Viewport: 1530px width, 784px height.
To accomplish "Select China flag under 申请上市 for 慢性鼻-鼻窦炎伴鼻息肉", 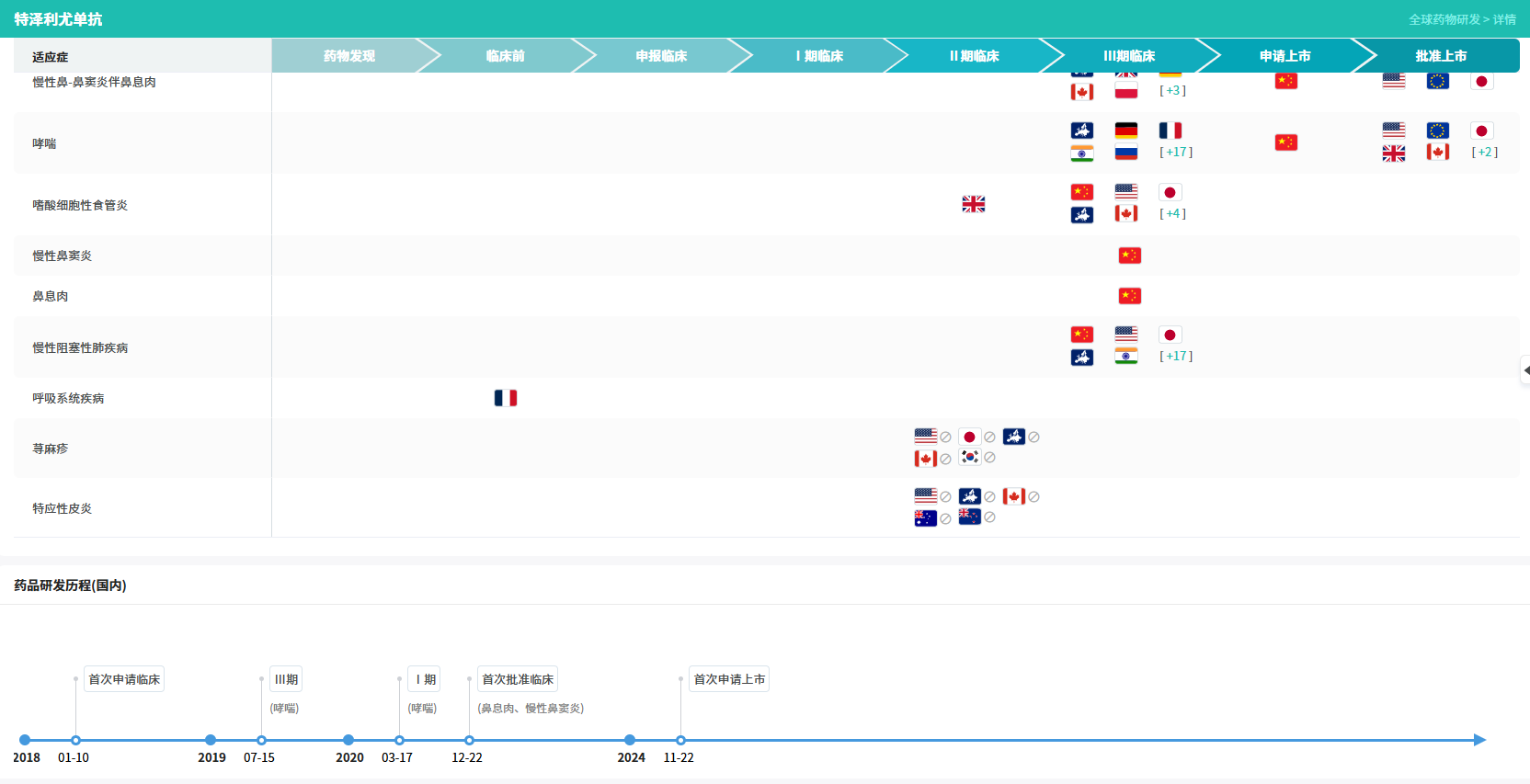I will [1286, 81].
